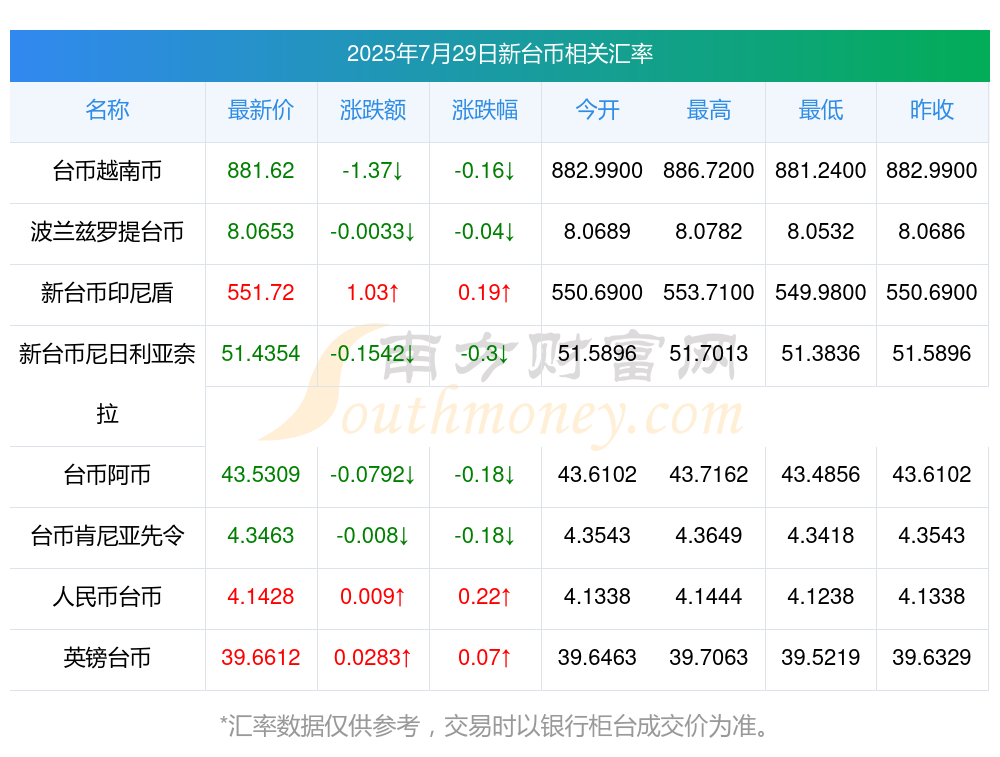This screenshot has height=757, width=1000.
Task: Click open value 8.0689
Action: coord(597,232)
